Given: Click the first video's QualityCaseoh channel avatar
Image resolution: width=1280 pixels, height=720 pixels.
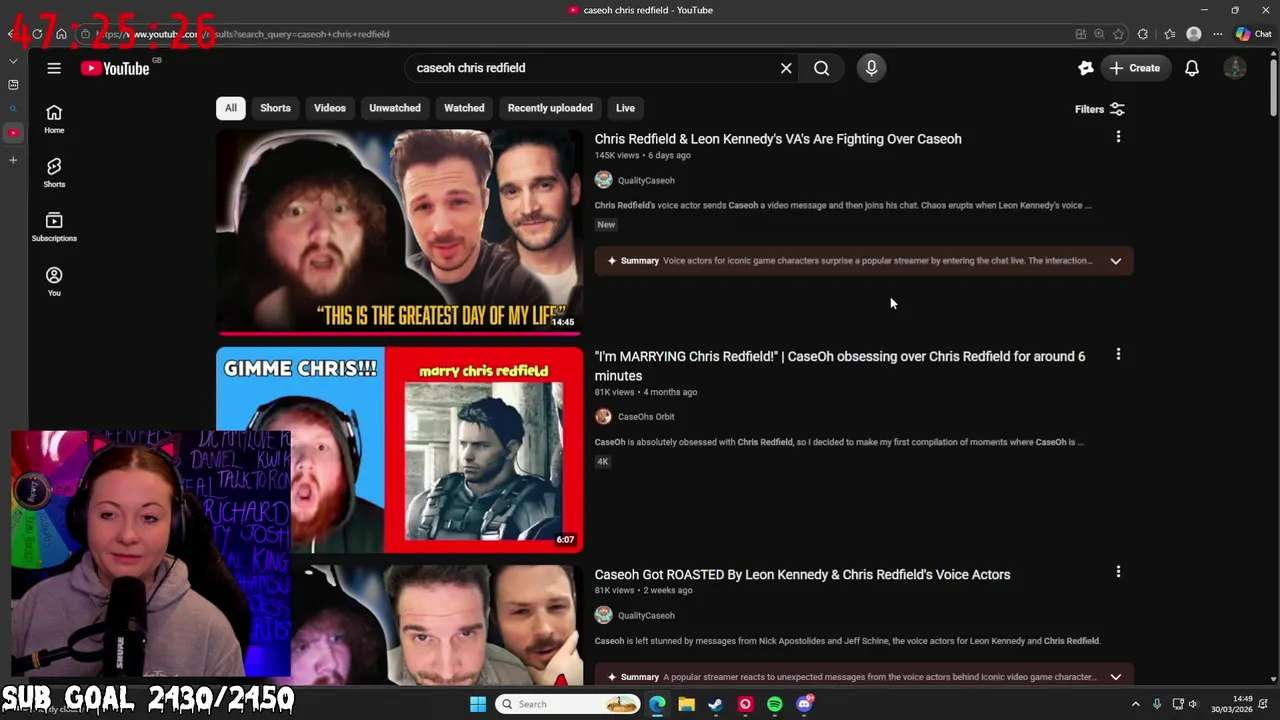Looking at the screenshot, I should tap(603, 180).
